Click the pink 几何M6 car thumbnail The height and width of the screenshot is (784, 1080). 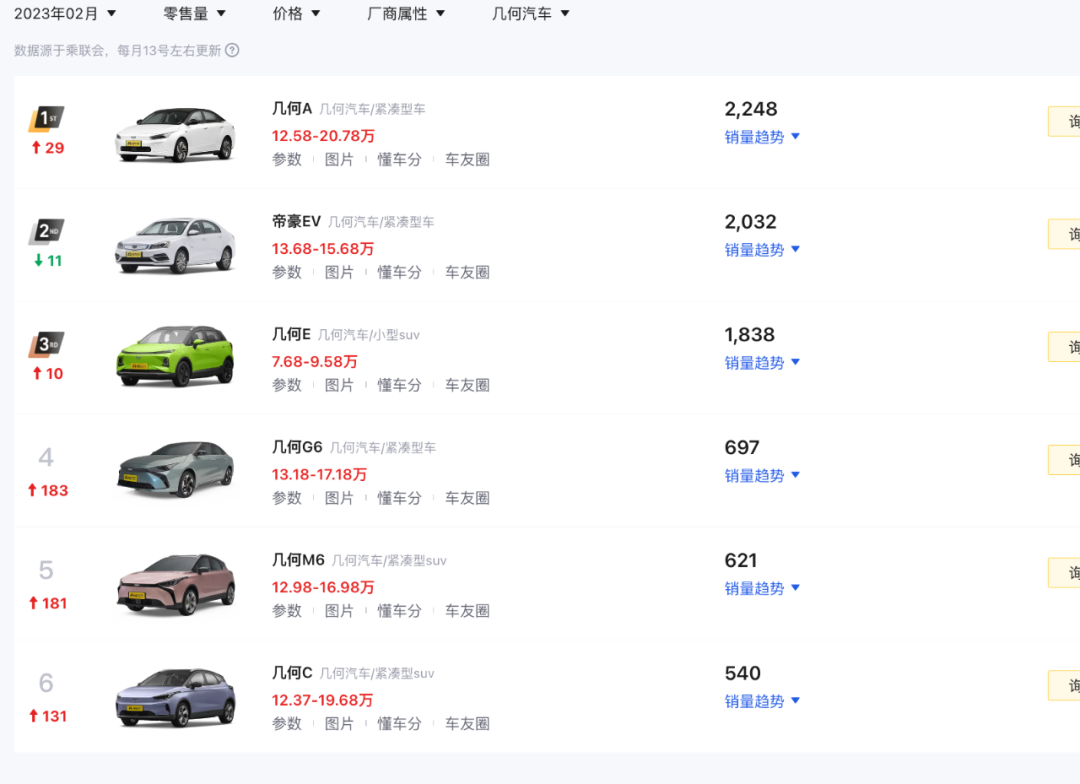click(176, 584)
